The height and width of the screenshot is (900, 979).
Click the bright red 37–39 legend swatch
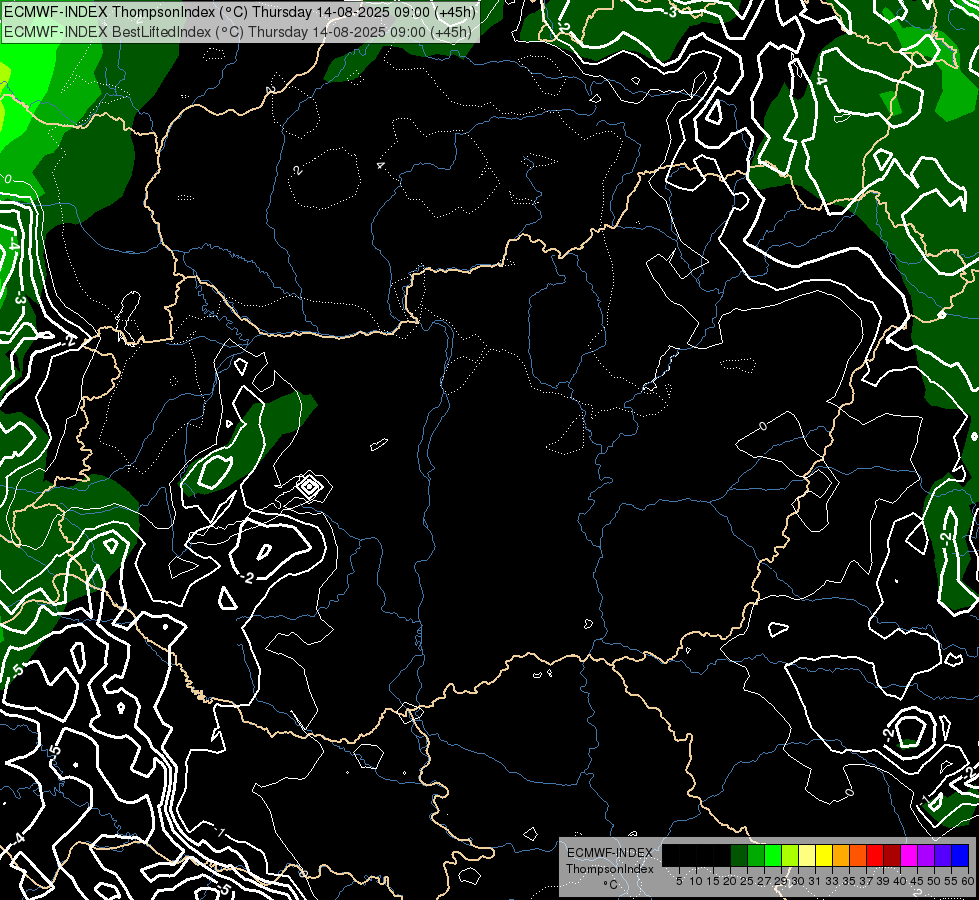tap(875, 855)
